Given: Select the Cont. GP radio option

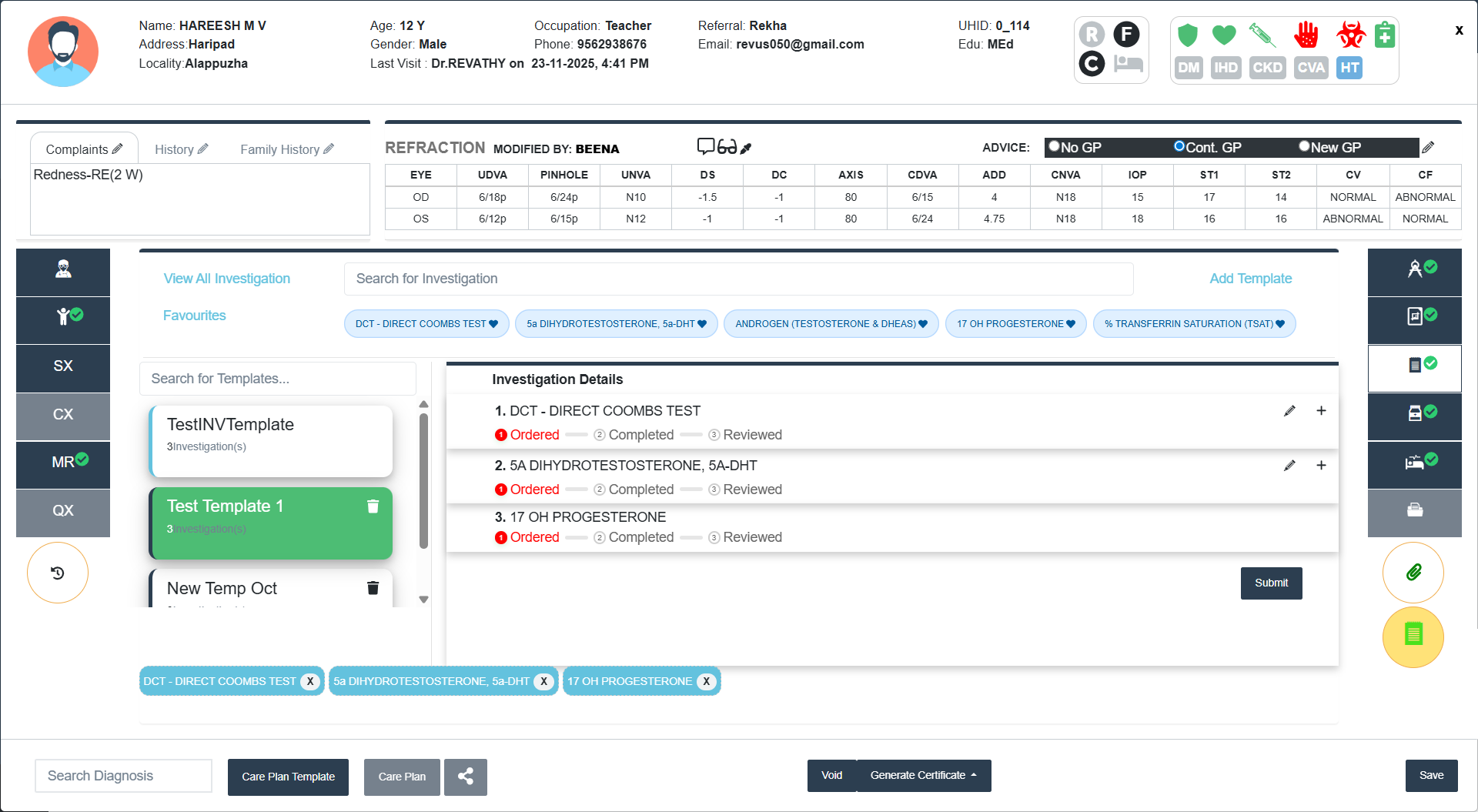Looking at the screenshot, I should coord(1179,146).
